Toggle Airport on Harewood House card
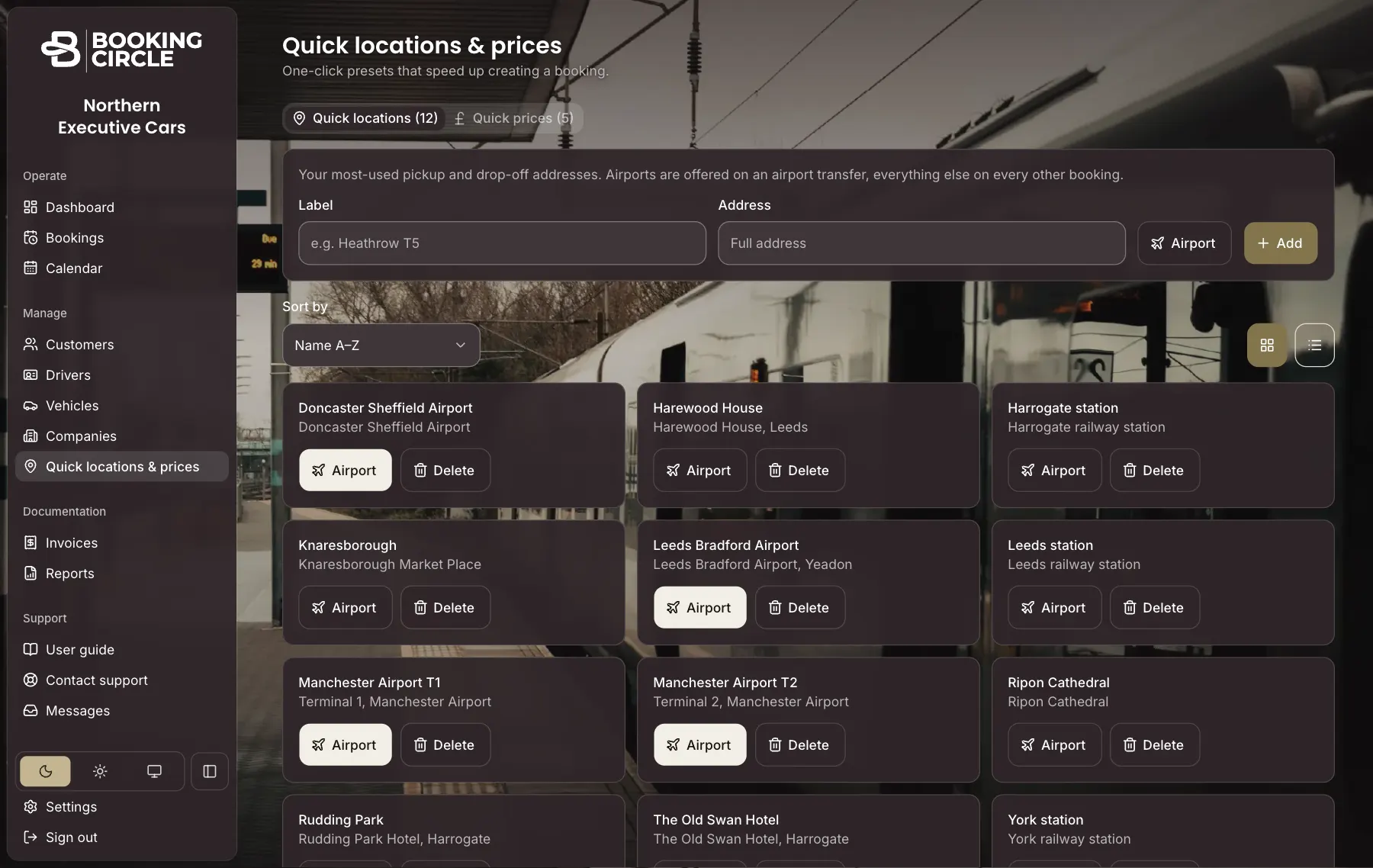Viewport: 1373px width, 868px height. point(700,470)
